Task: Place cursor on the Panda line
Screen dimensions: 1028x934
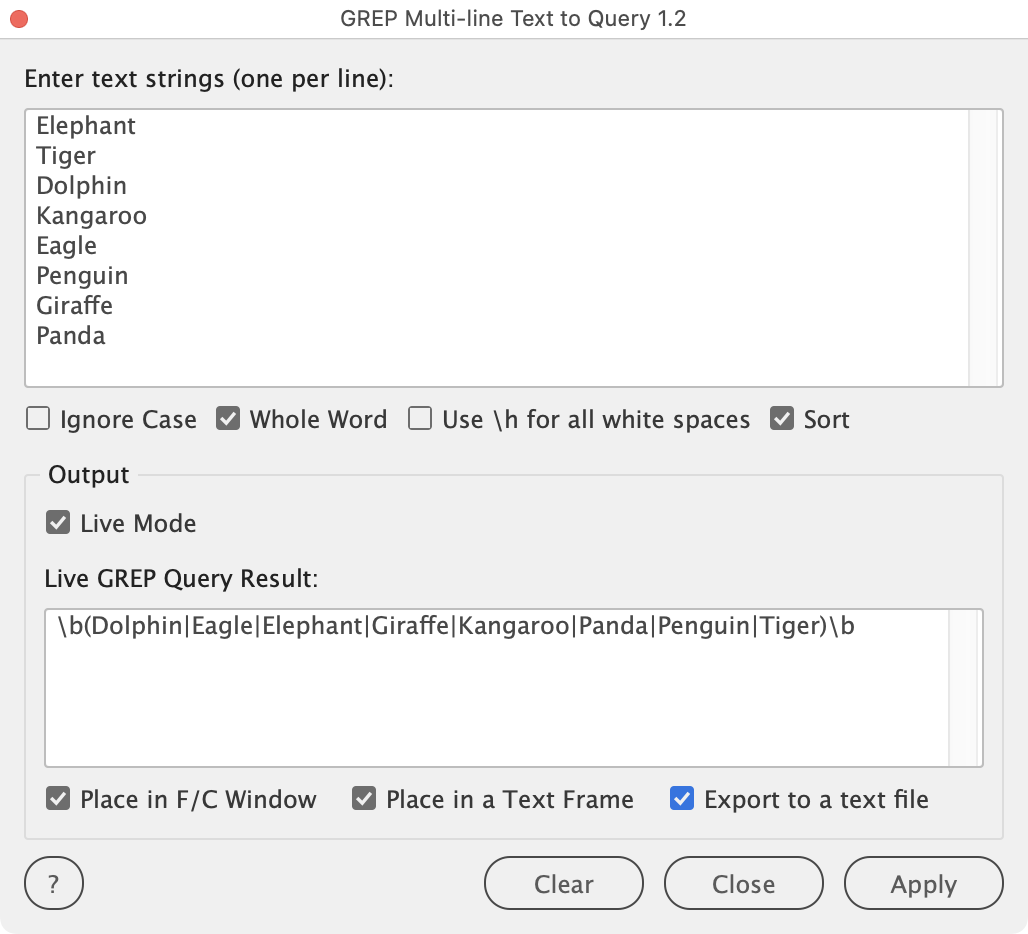Action: (71, 336)
